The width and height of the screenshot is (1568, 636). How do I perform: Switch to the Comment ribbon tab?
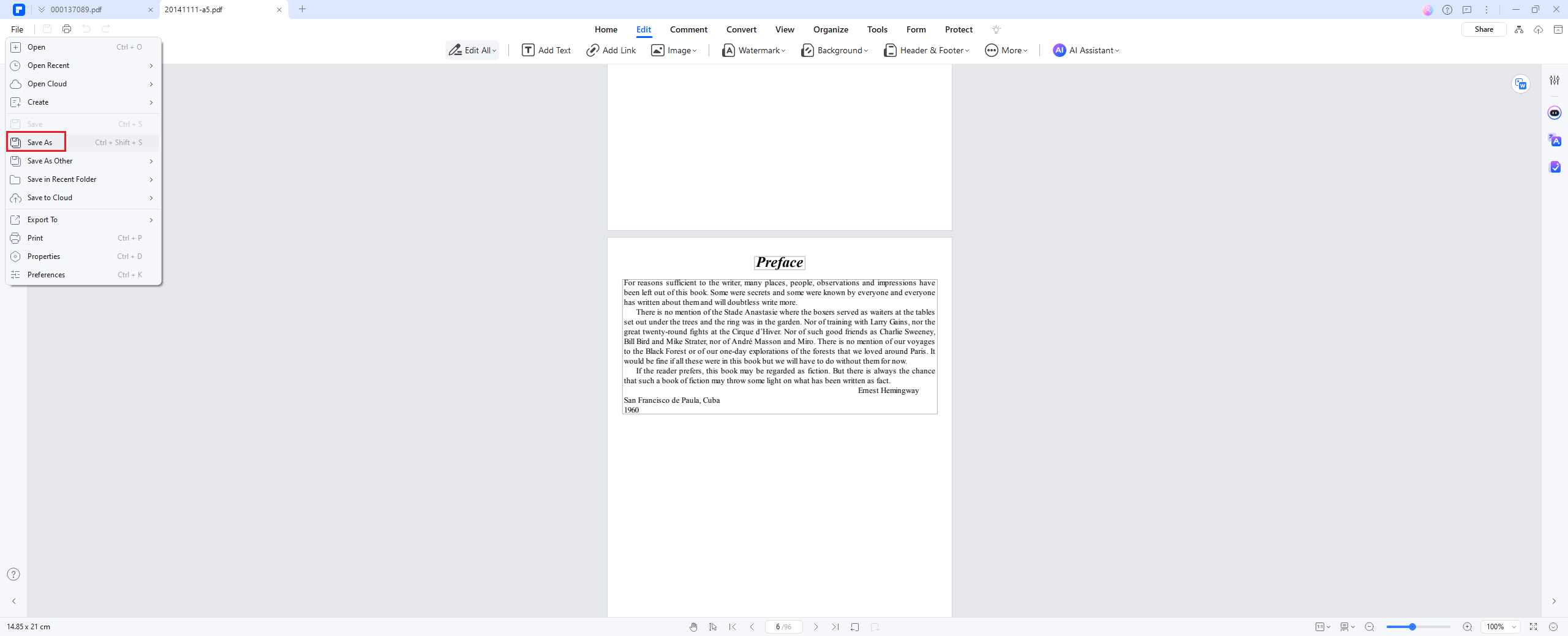(x=688, y=29)
